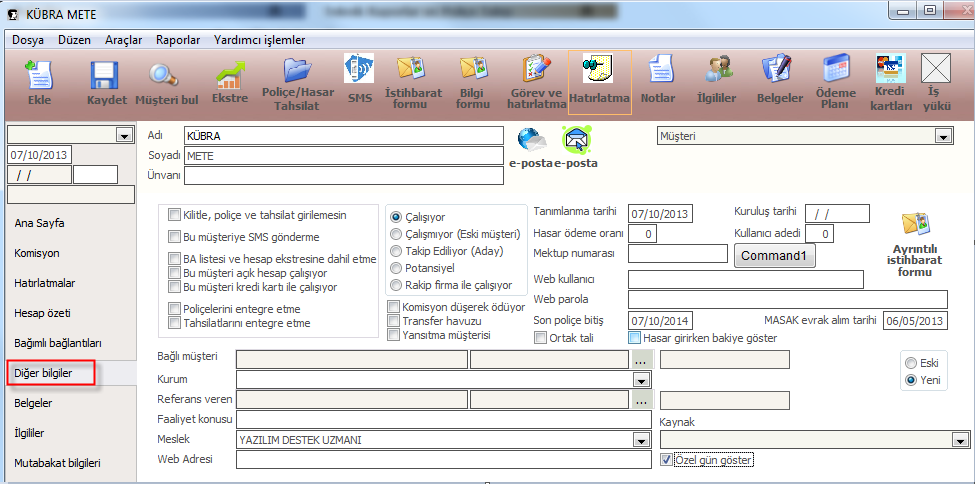Expand the Kurum dropdown
Screen dimensions: 975x484
pyautogui.click(x=639, y=380)
